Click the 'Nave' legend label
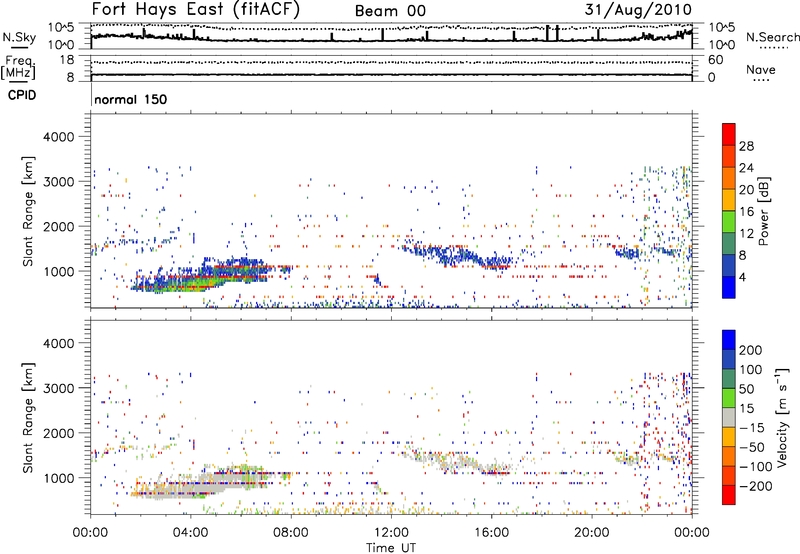Image resolution: width=800 pixels, height=554 pixels. tap(761, 69)
